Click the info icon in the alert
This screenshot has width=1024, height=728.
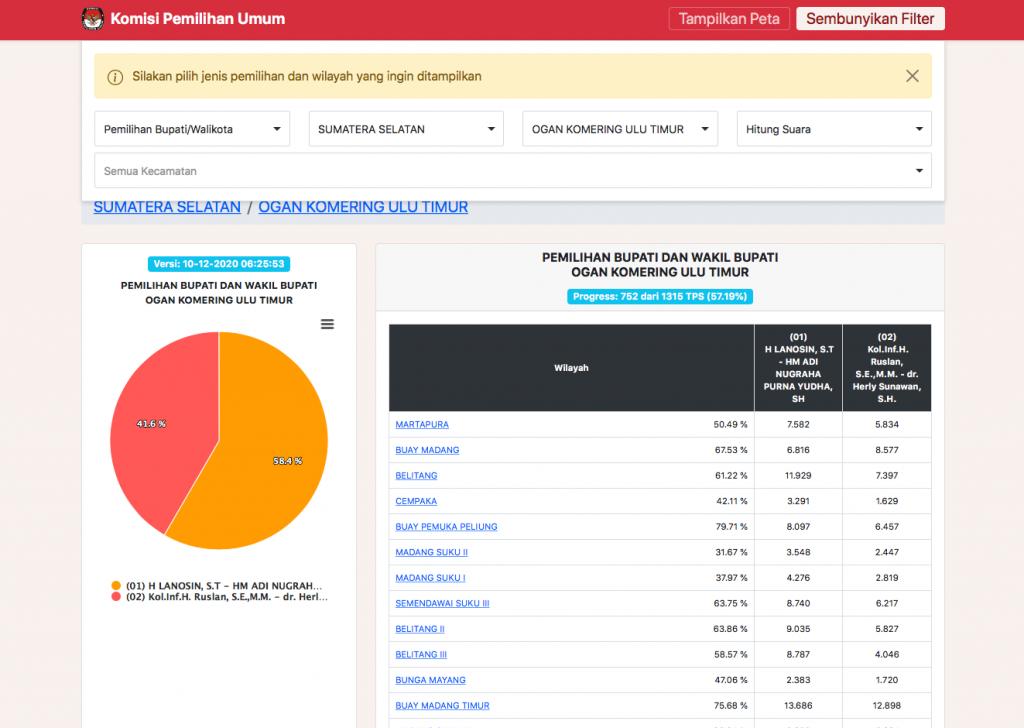[115, 77]
